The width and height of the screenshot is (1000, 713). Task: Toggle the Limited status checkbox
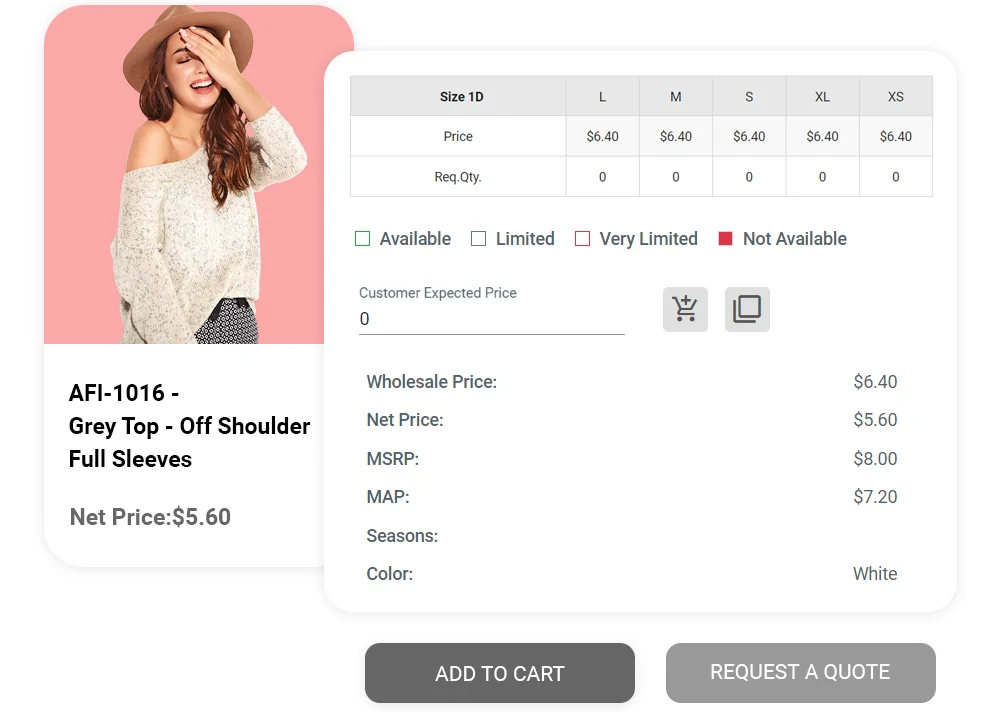pos(479,239)
